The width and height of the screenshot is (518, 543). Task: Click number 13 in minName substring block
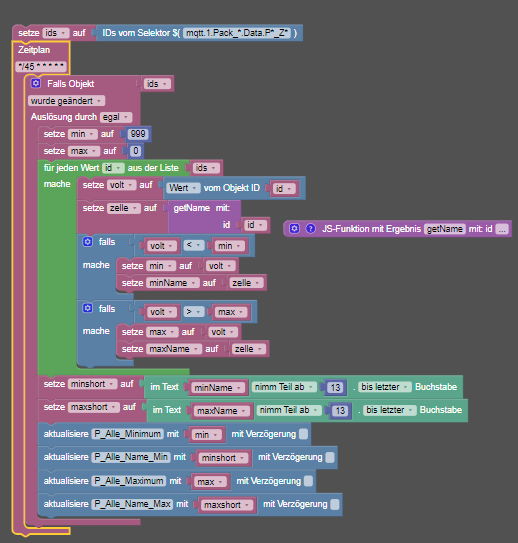(335, 387)
